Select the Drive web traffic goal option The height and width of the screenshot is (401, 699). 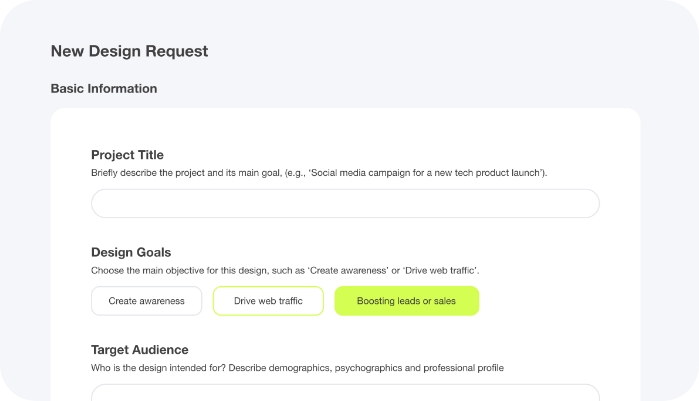pos(268,301)
